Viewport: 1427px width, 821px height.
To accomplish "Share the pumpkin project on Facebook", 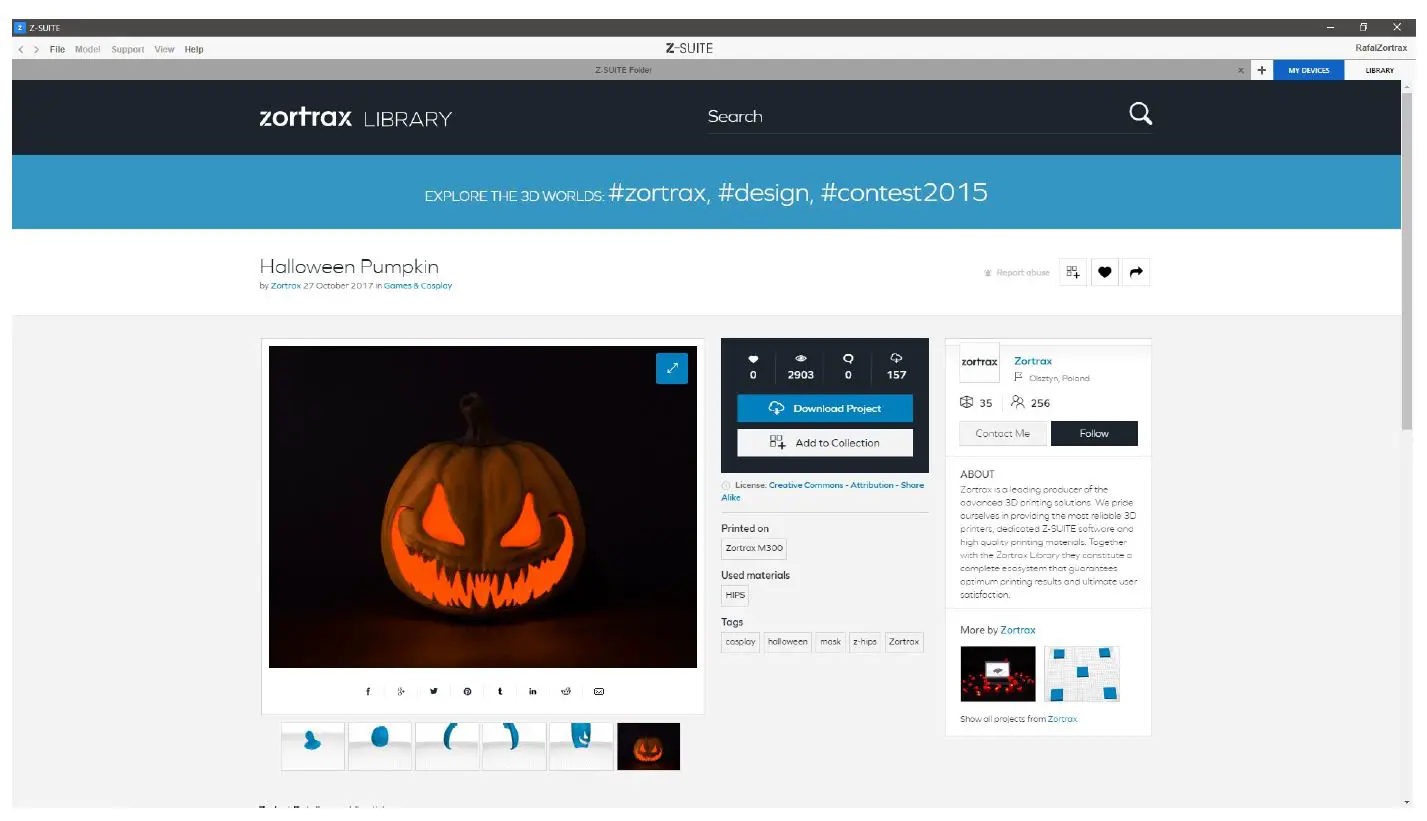I will (367, 690).
